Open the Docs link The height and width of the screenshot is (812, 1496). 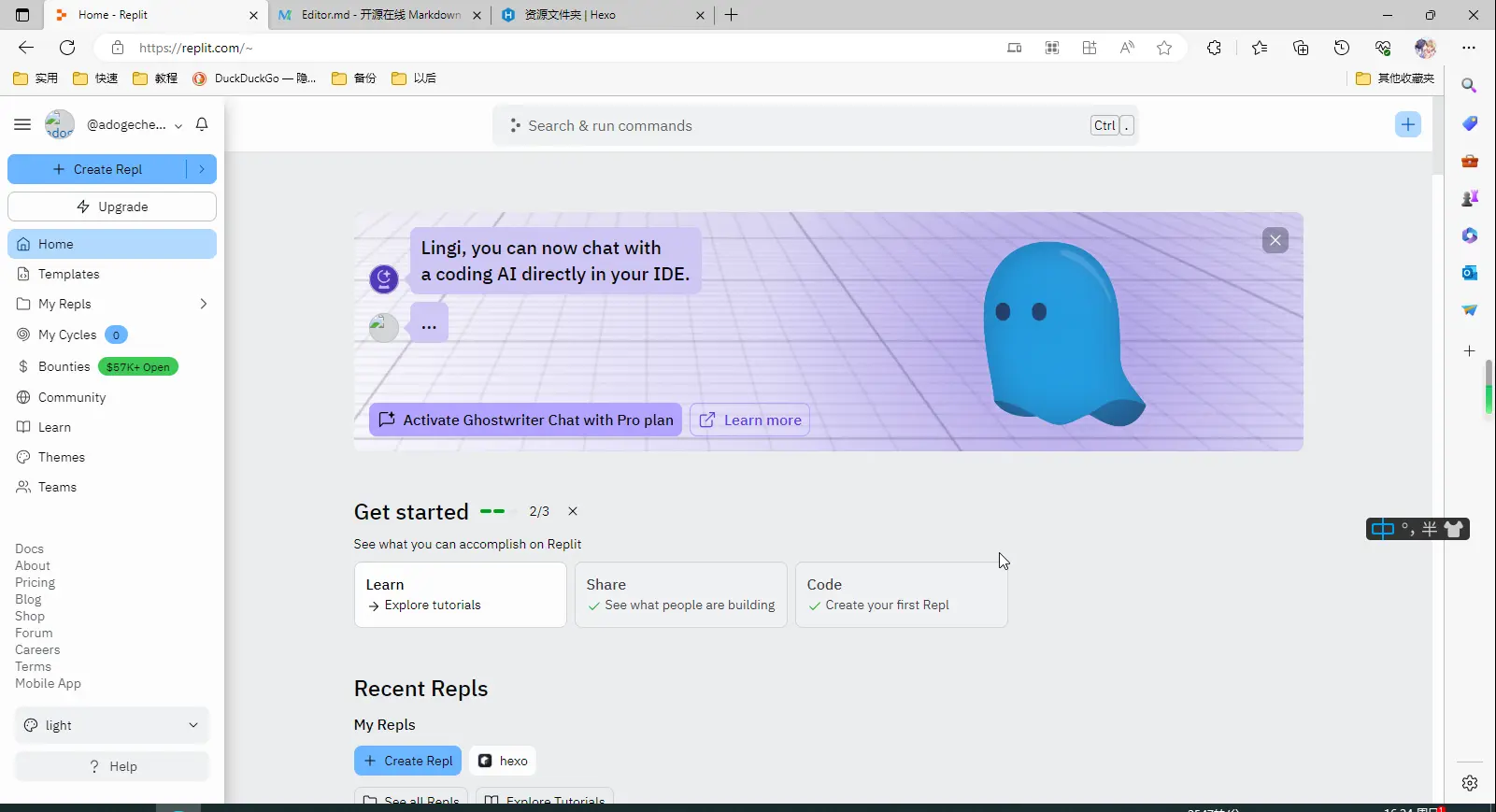point(29,548)
